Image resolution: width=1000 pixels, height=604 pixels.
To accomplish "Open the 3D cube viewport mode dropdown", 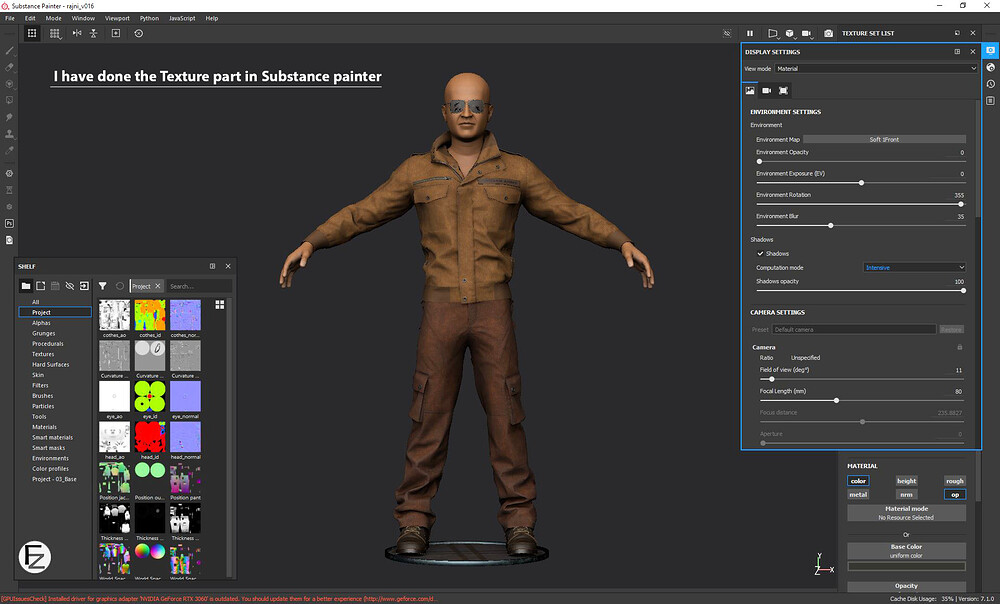I will click(790, 33).
